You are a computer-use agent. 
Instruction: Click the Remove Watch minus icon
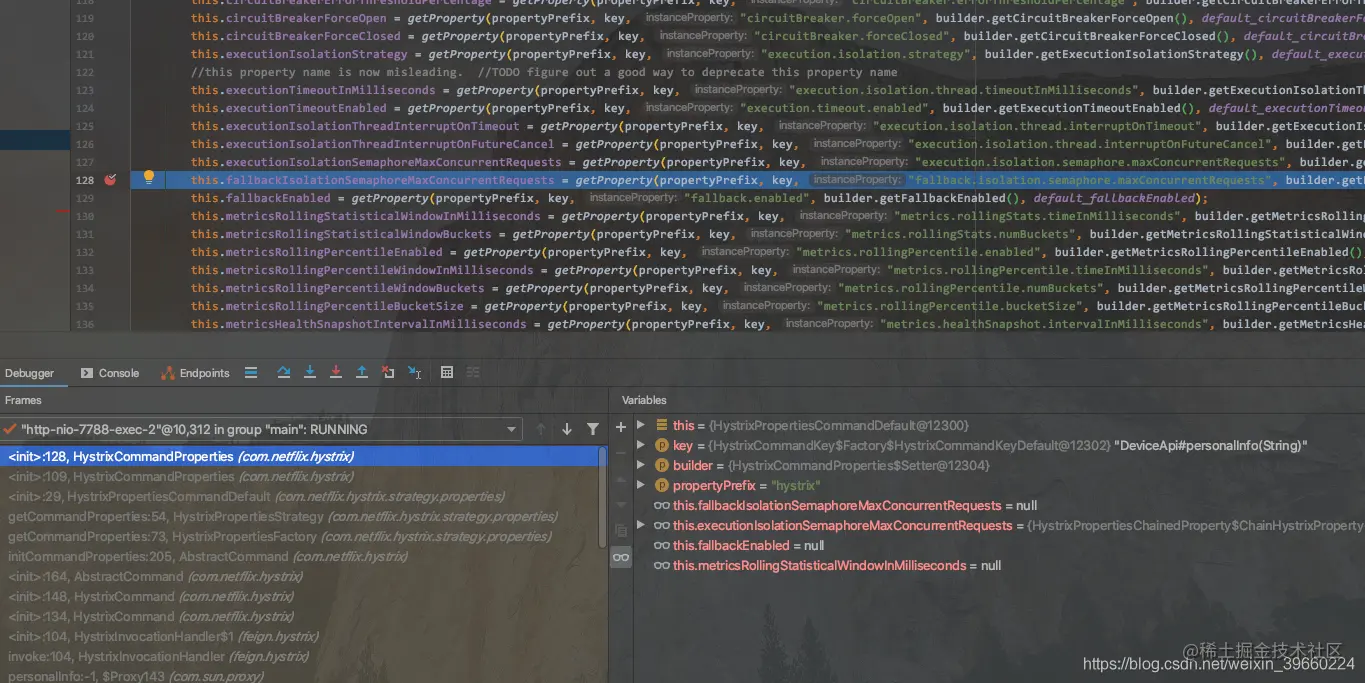coord(621,452)
